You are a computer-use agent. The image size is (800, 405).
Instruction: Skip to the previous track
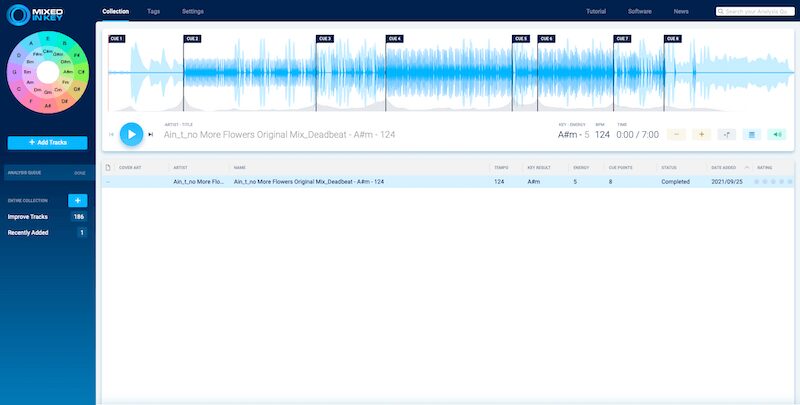pyautogui.click(x=111, y=135)
